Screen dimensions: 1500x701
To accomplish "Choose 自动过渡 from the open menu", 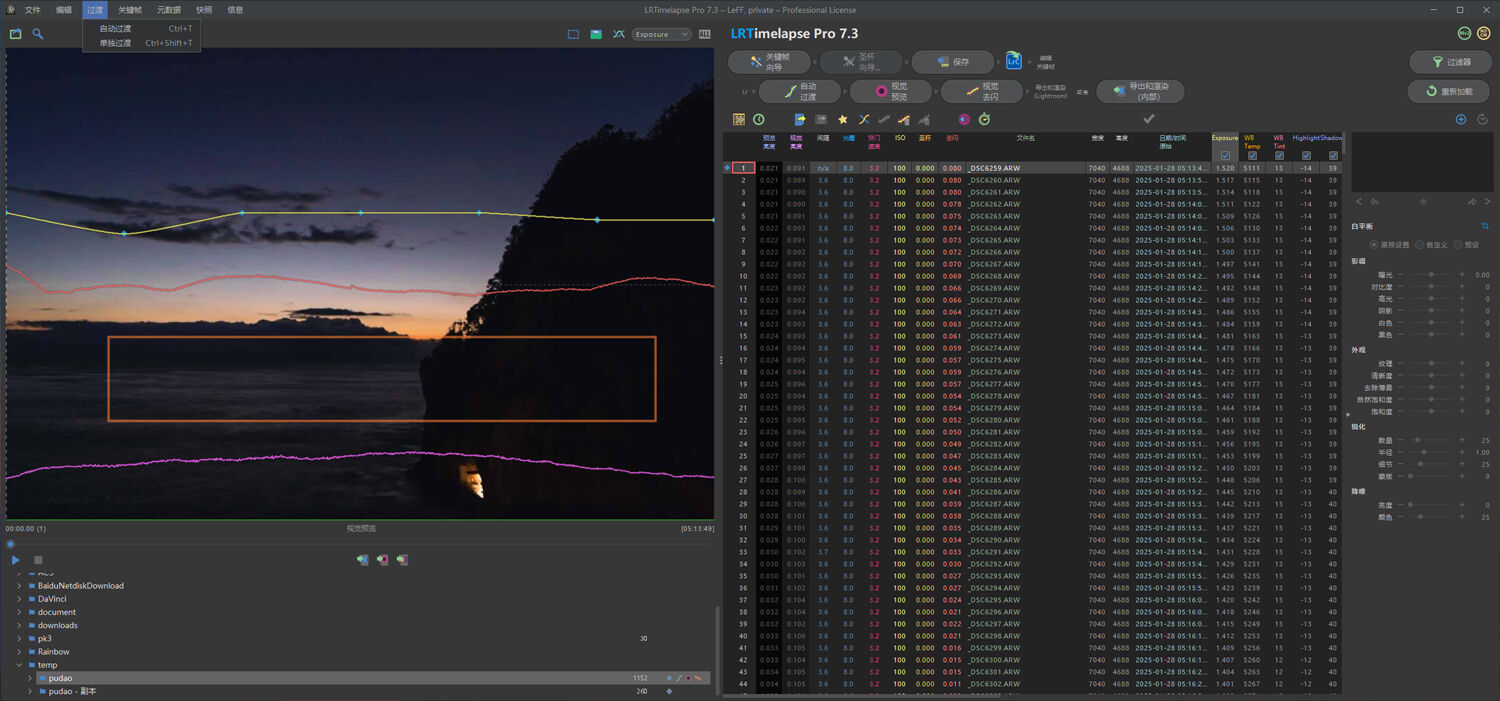I will 116,29.
